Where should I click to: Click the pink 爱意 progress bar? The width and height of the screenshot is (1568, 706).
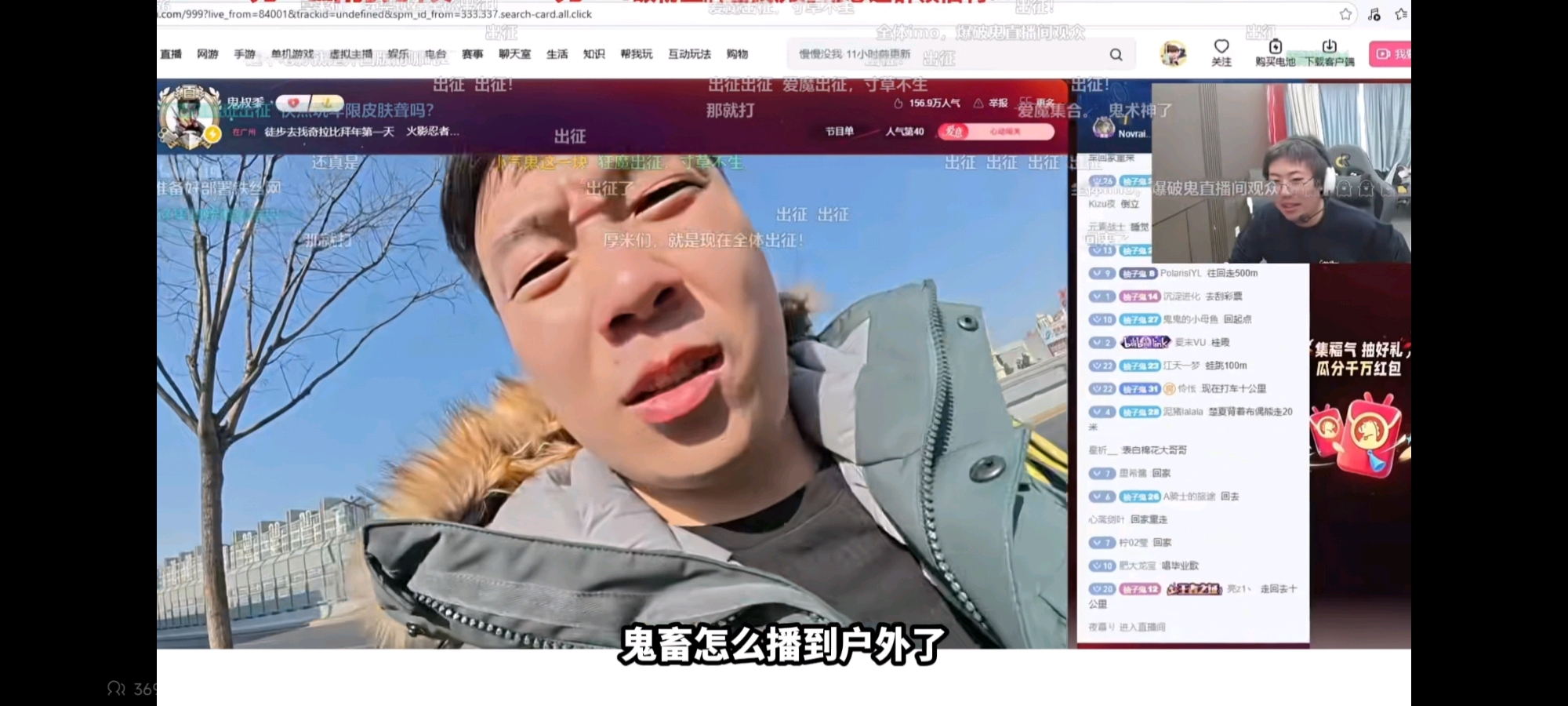point(996,131)
